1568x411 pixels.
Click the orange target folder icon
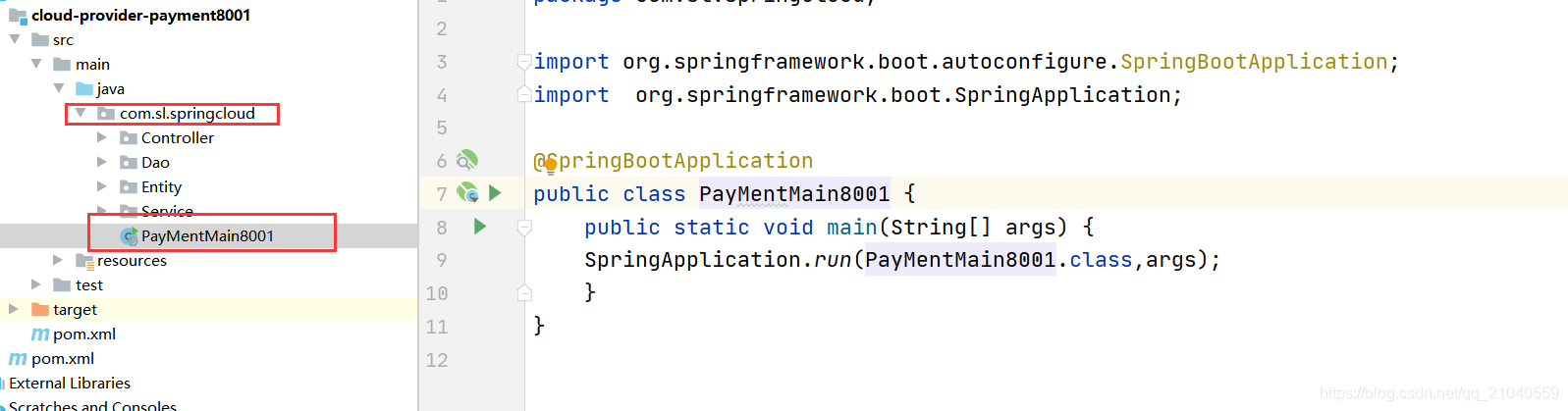pos(40,309)
